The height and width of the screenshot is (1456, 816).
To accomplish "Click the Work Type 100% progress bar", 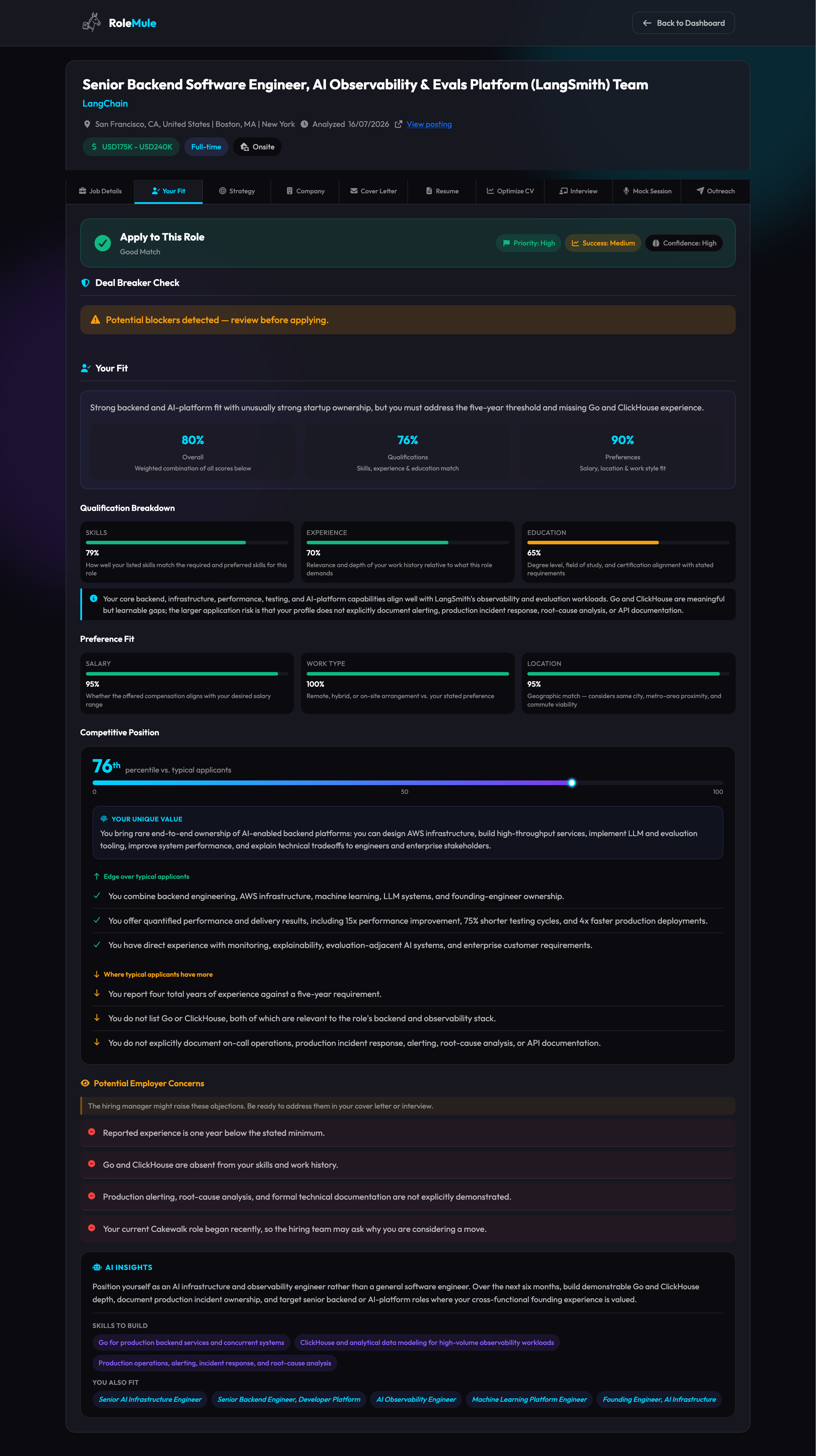I will (x=408, y=674).
